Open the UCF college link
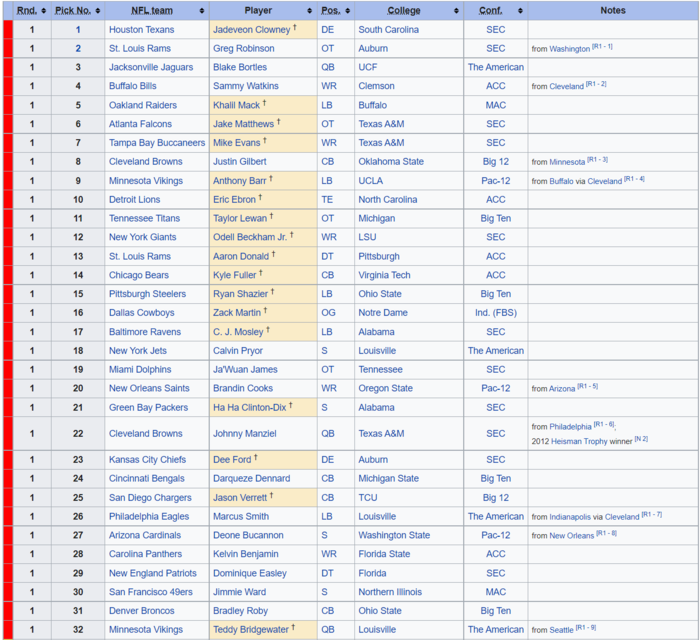Screen dimensions: 700x640 coord(368,68)
